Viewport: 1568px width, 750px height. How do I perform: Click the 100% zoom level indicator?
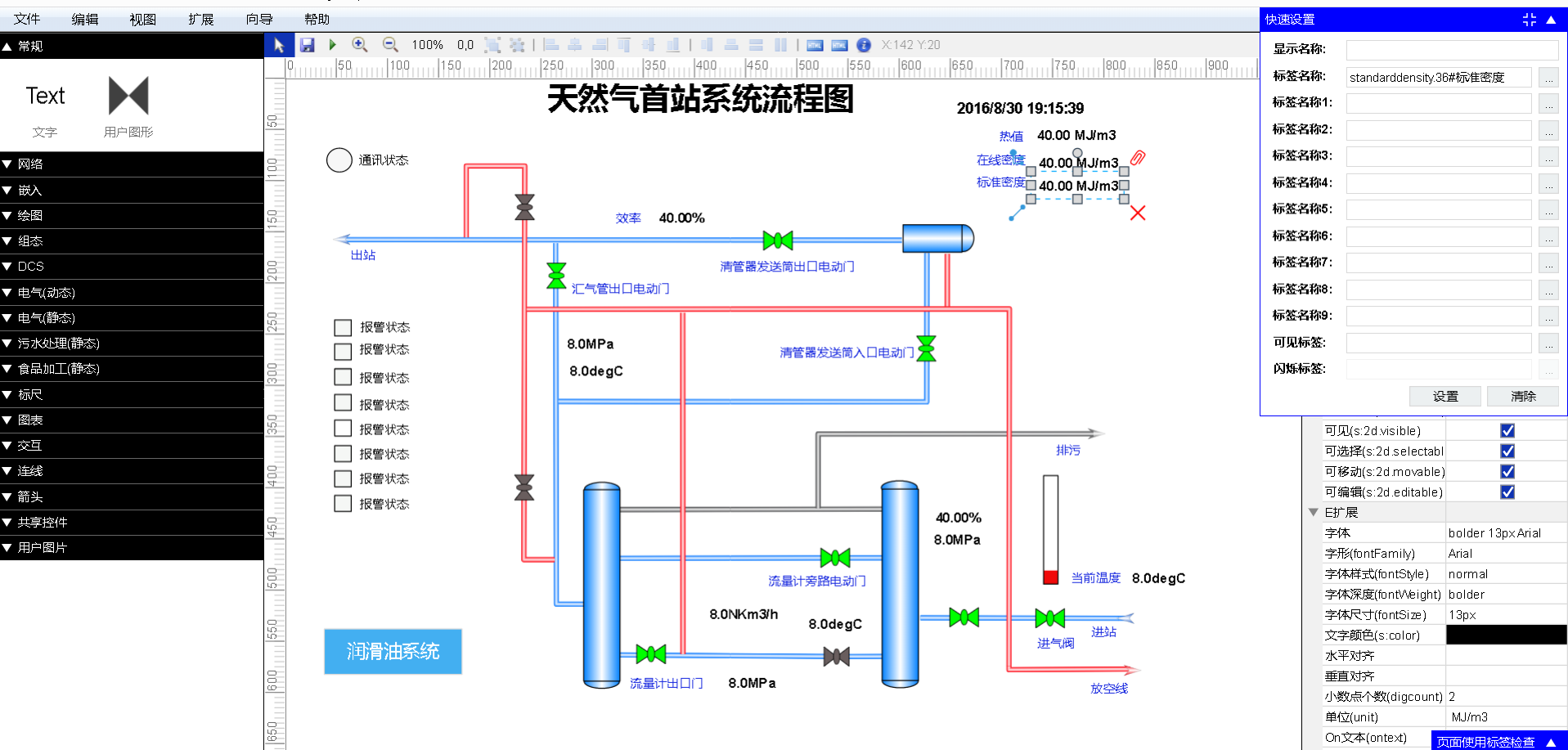click(x=427, y=45)
